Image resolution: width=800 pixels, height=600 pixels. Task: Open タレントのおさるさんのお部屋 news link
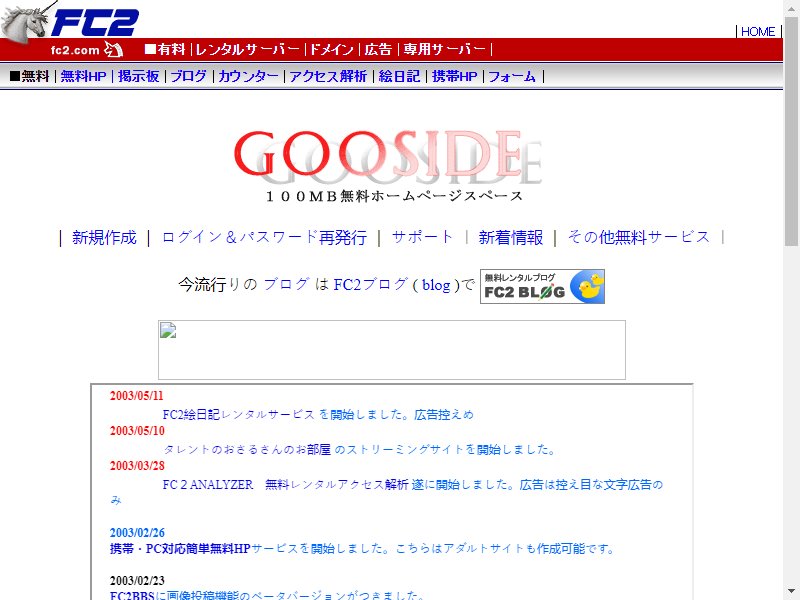tap(247, 449)
